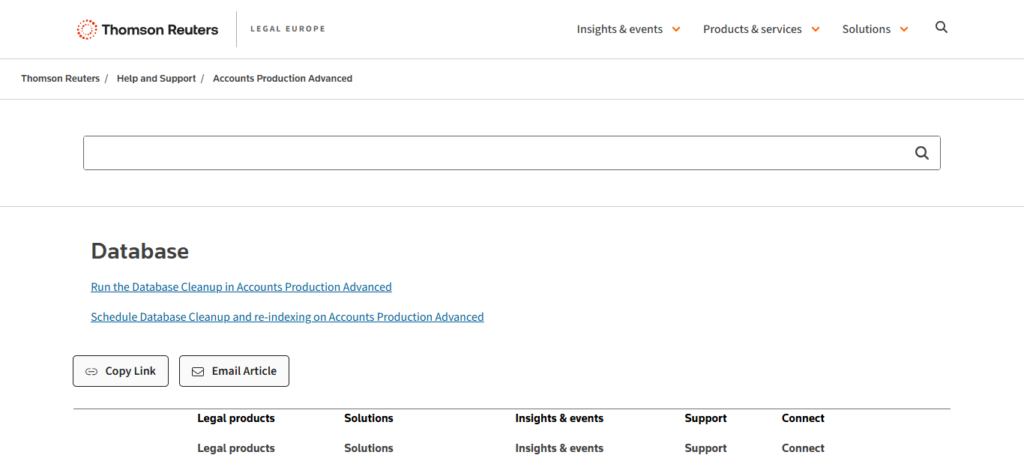Click the Email Article button
This screenshot has height=455, width=1024.
click(234, 371)
